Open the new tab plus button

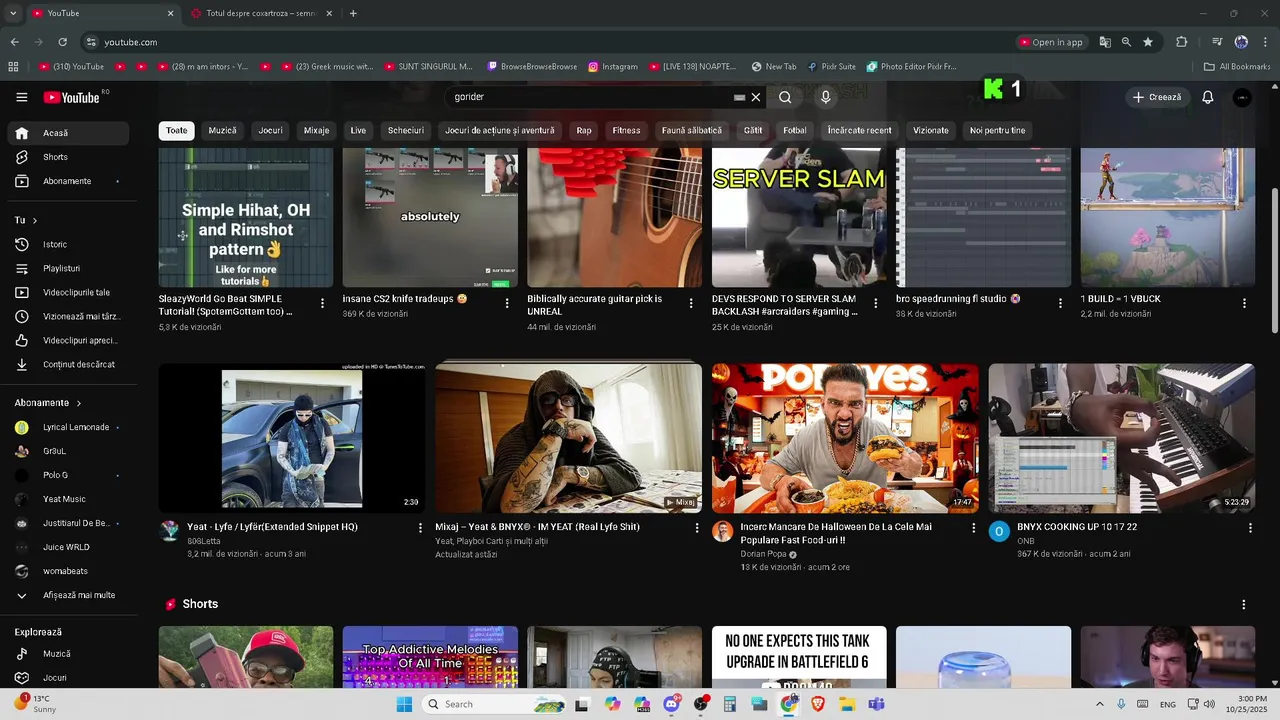(x=353, y=13)
